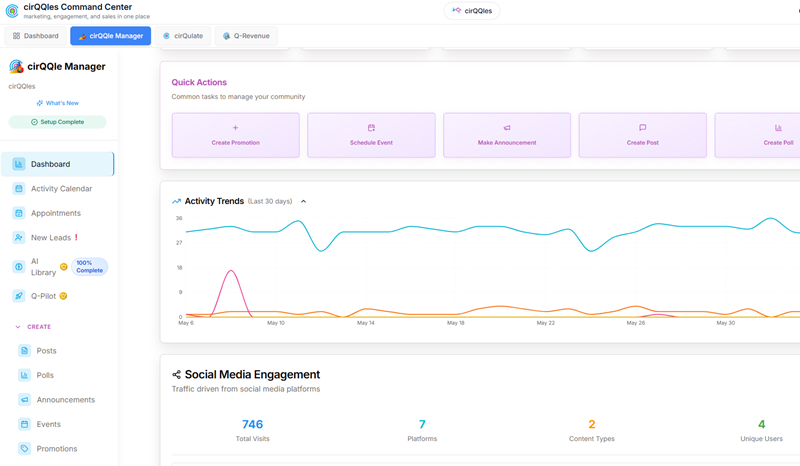Image resolution: width=800 pixels, height=466 pixels.
Task: Switch to cirQQle Manager tab
Action: tap(111, 36)
